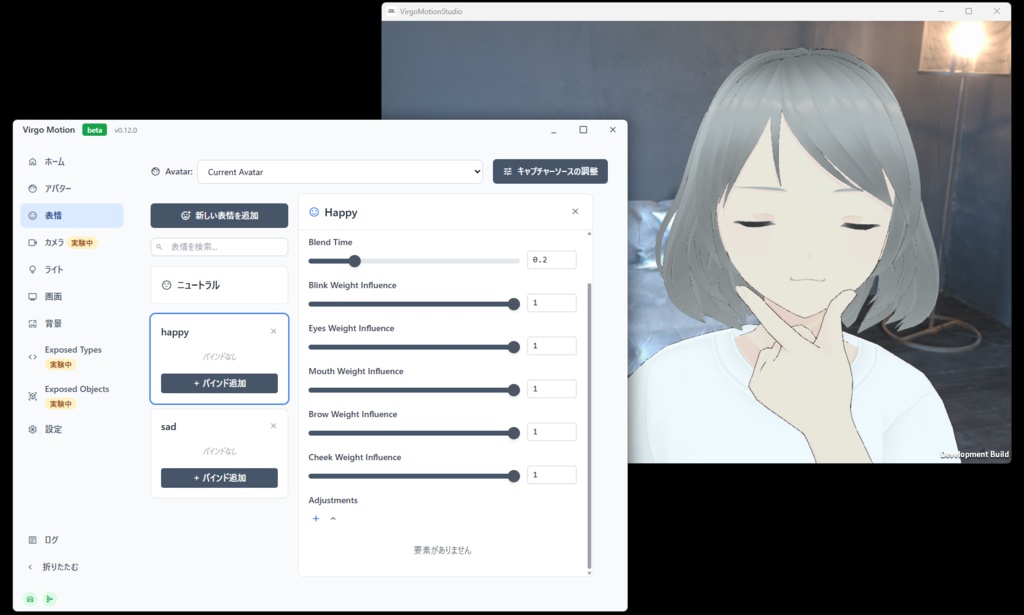Select the sad expression card title
1024x615 pixels.
[x=168, y=426]
